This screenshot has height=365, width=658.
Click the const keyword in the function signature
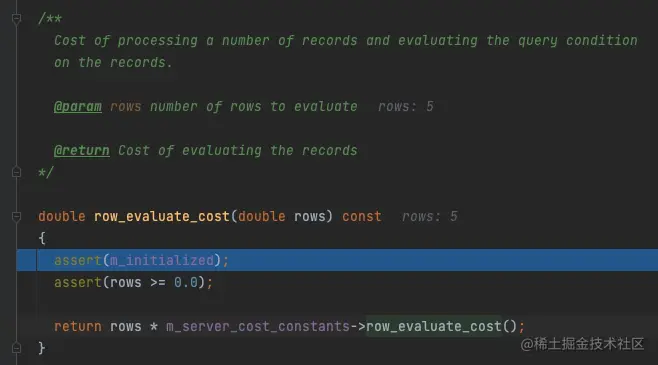tap(362, 216)
